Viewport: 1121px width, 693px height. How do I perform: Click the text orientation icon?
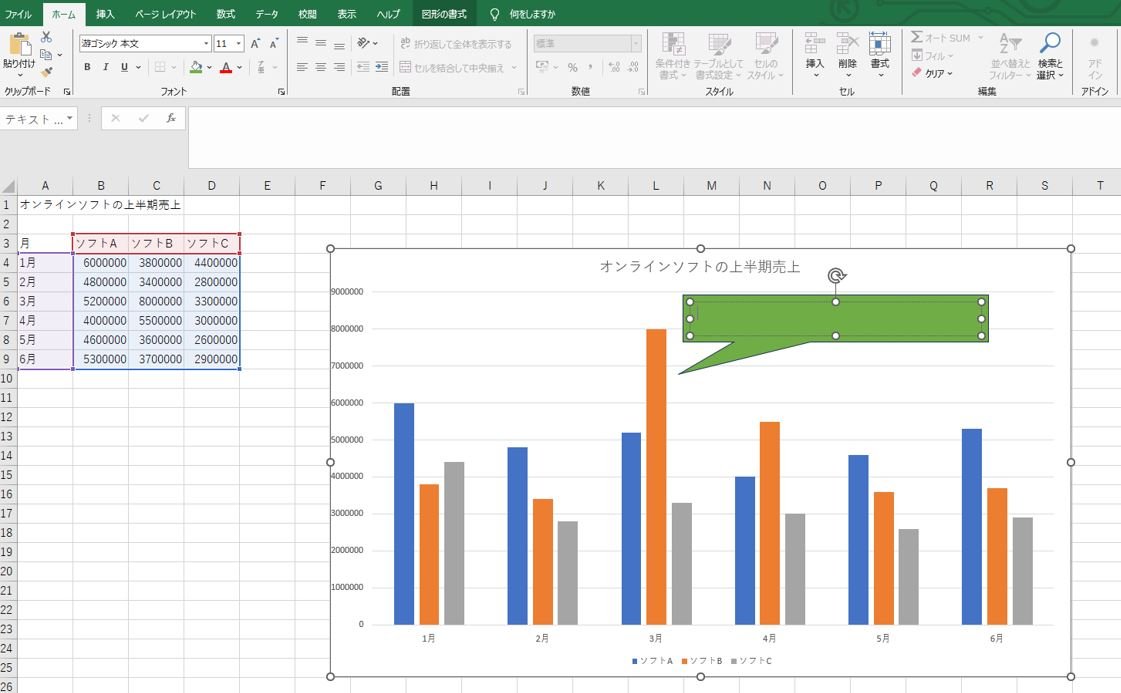point(364,43)
